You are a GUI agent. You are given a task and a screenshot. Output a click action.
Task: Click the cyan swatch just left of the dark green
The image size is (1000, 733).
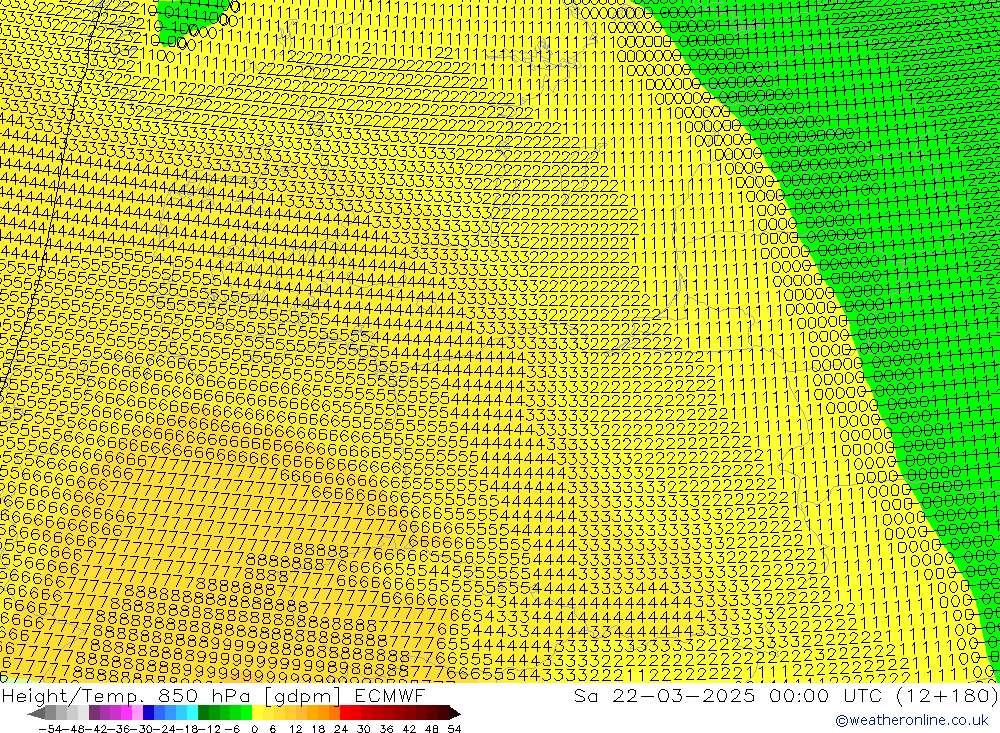[192, 713]
